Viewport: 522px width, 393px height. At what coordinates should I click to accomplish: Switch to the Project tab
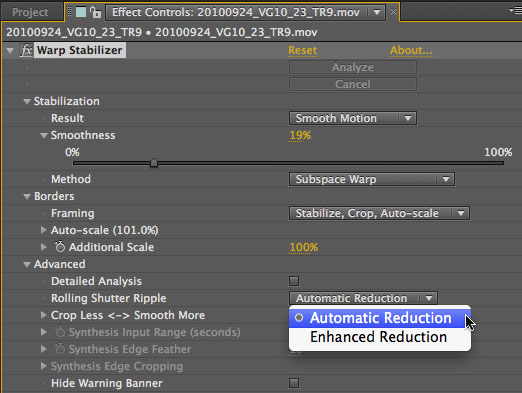30,12
